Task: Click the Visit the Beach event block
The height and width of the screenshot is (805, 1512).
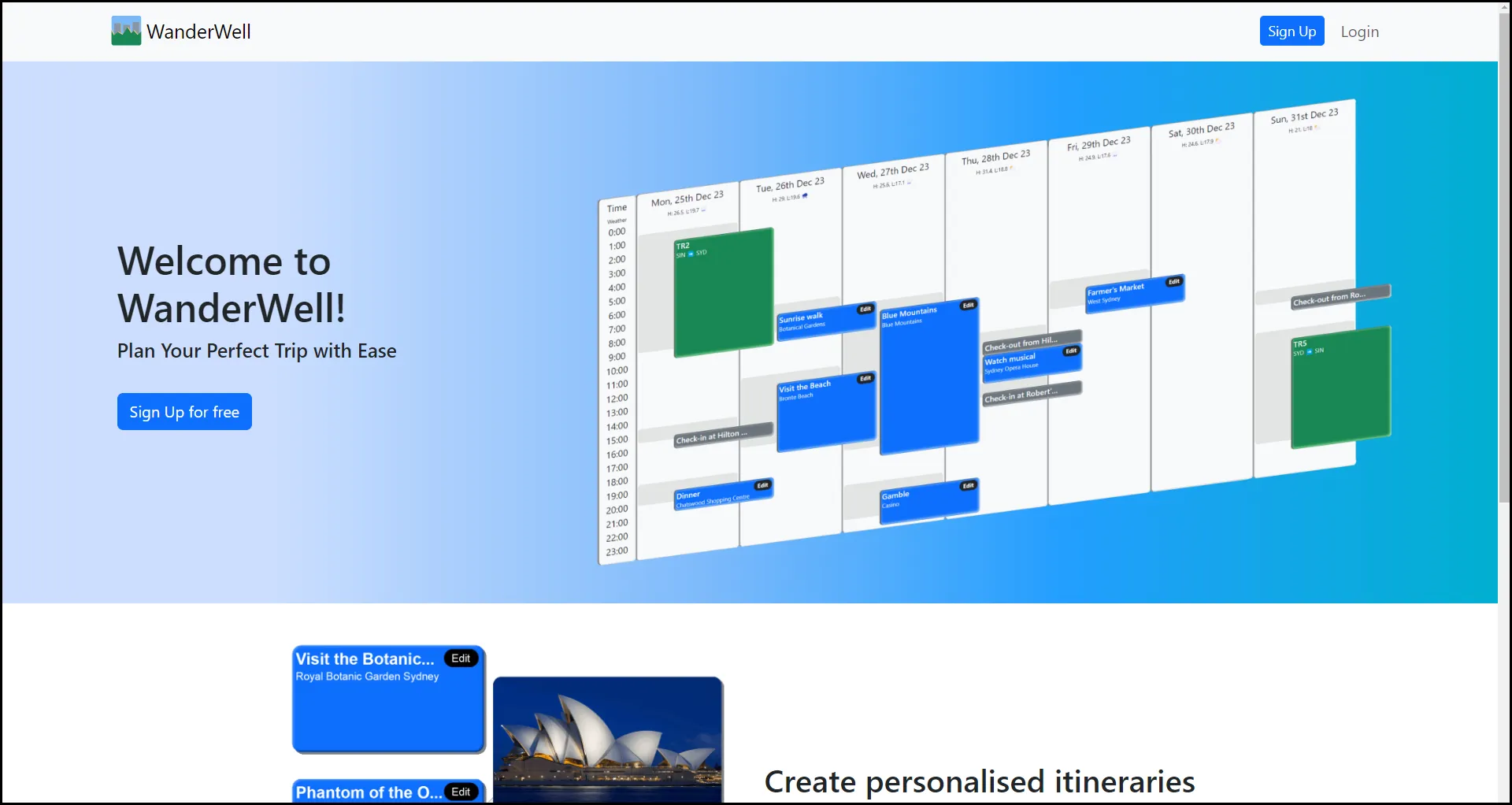Action: click(826, 412)
